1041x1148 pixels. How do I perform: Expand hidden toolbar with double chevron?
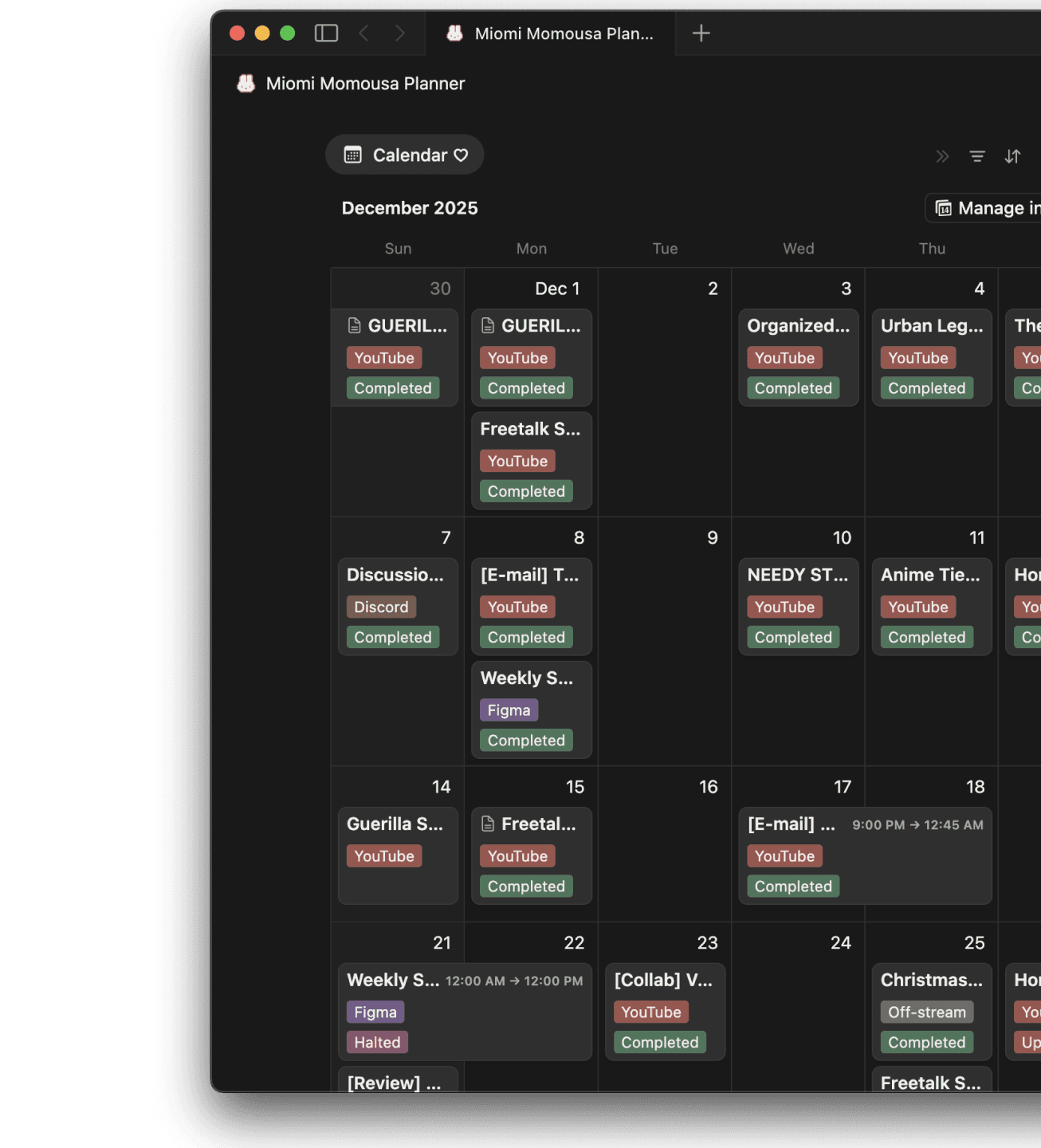point(942,156)
